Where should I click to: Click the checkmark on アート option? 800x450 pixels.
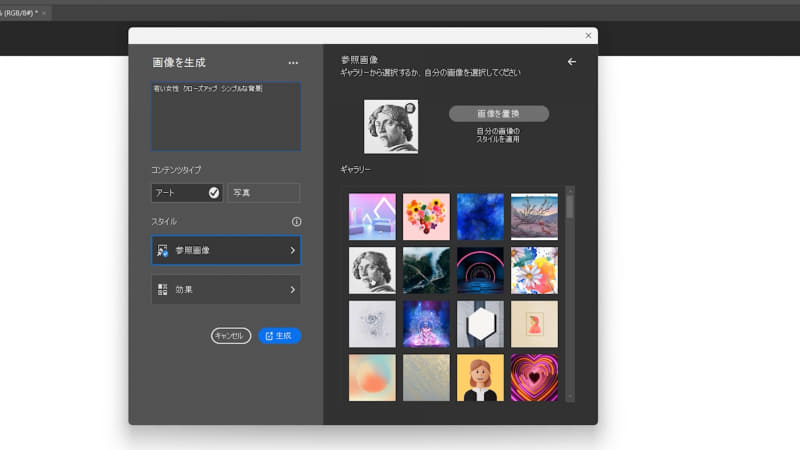coord(214,193)
